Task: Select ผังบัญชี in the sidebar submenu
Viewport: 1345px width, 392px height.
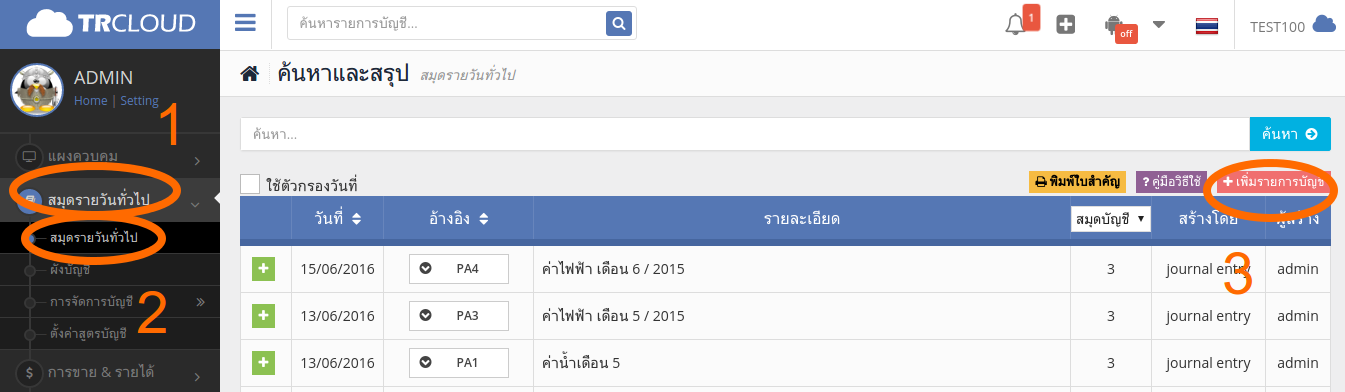Action: pyautogui.click(x=70, y=270)
